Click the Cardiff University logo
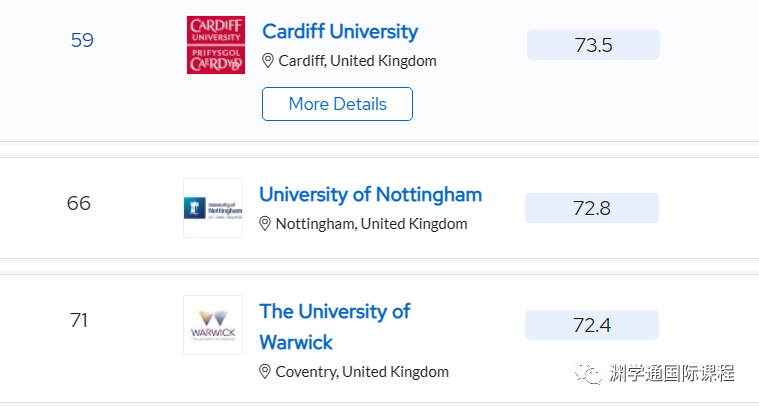This screenshot has width=759, height=406. [x=216, y=45]
